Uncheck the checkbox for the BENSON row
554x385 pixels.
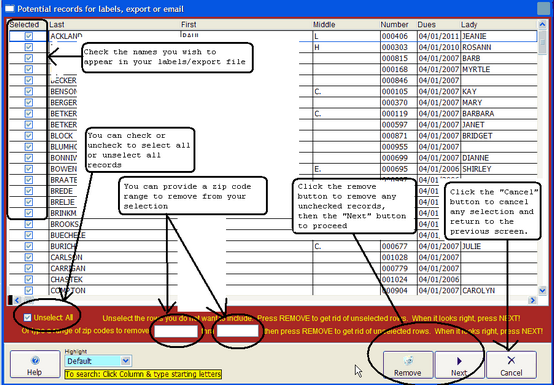[29, 91]
